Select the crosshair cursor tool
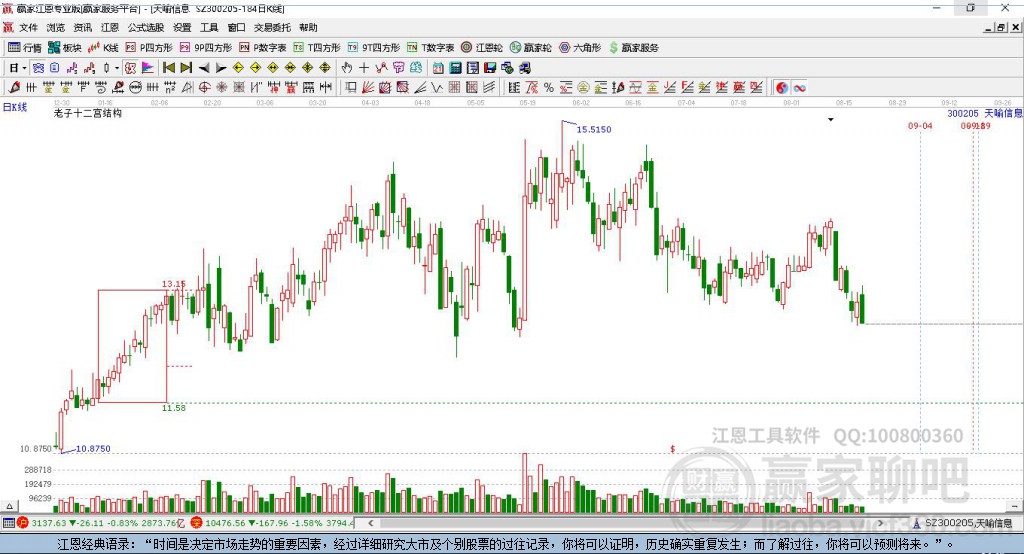This screenshot has height=554, width=1024. coord(364,68)
